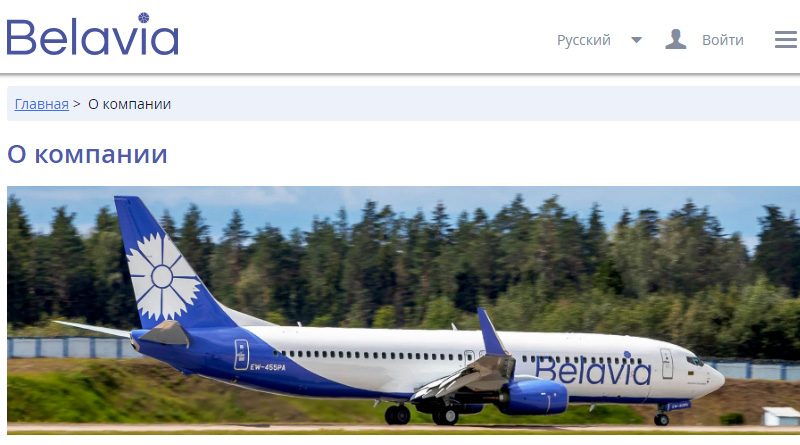Go to Главная via breadcrumb
This screenshot has width=800, height=445.
(x=41, y=104)
